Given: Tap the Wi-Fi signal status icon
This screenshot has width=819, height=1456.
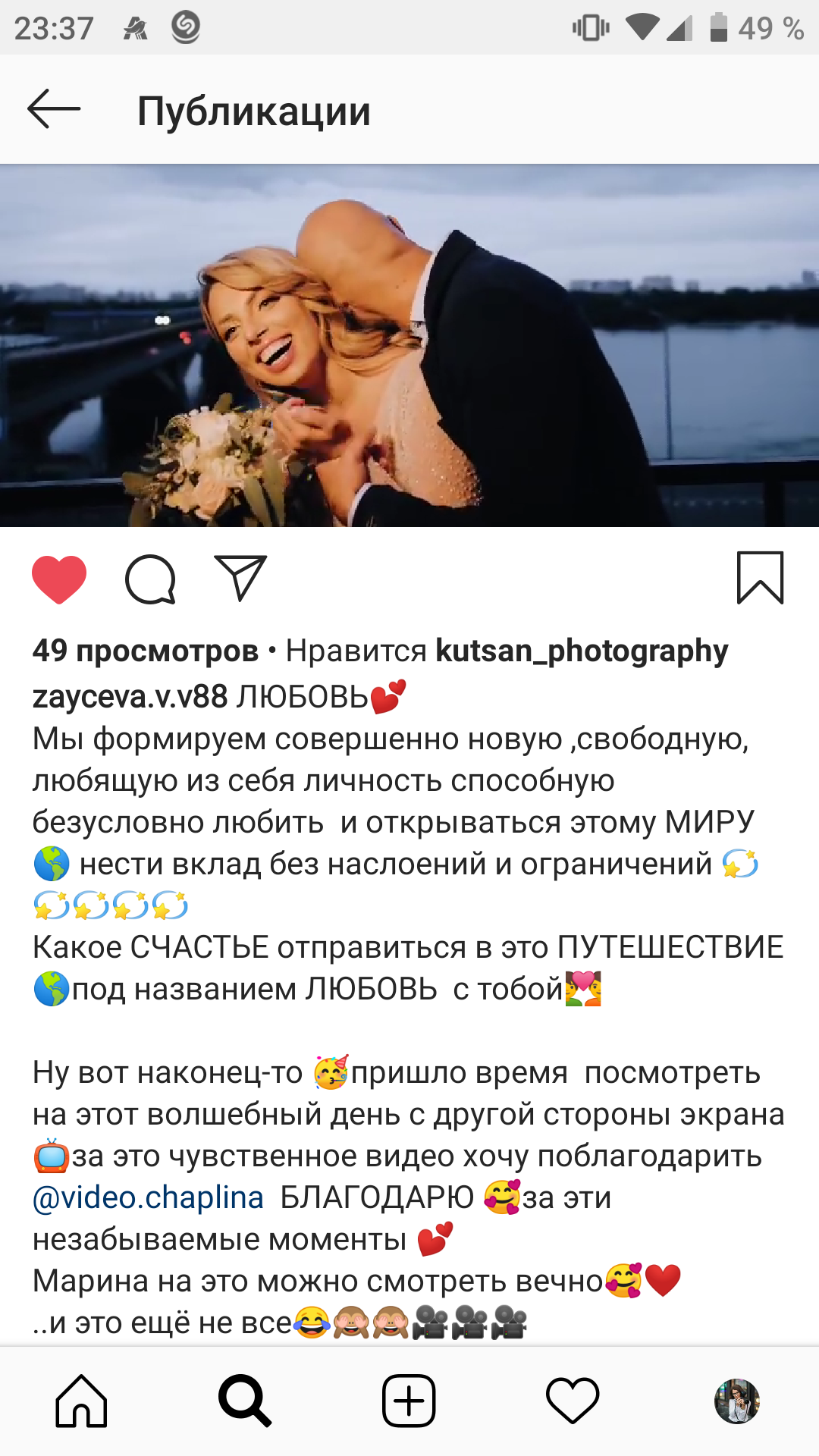Looking at the screenshot, I should (642, 28).
